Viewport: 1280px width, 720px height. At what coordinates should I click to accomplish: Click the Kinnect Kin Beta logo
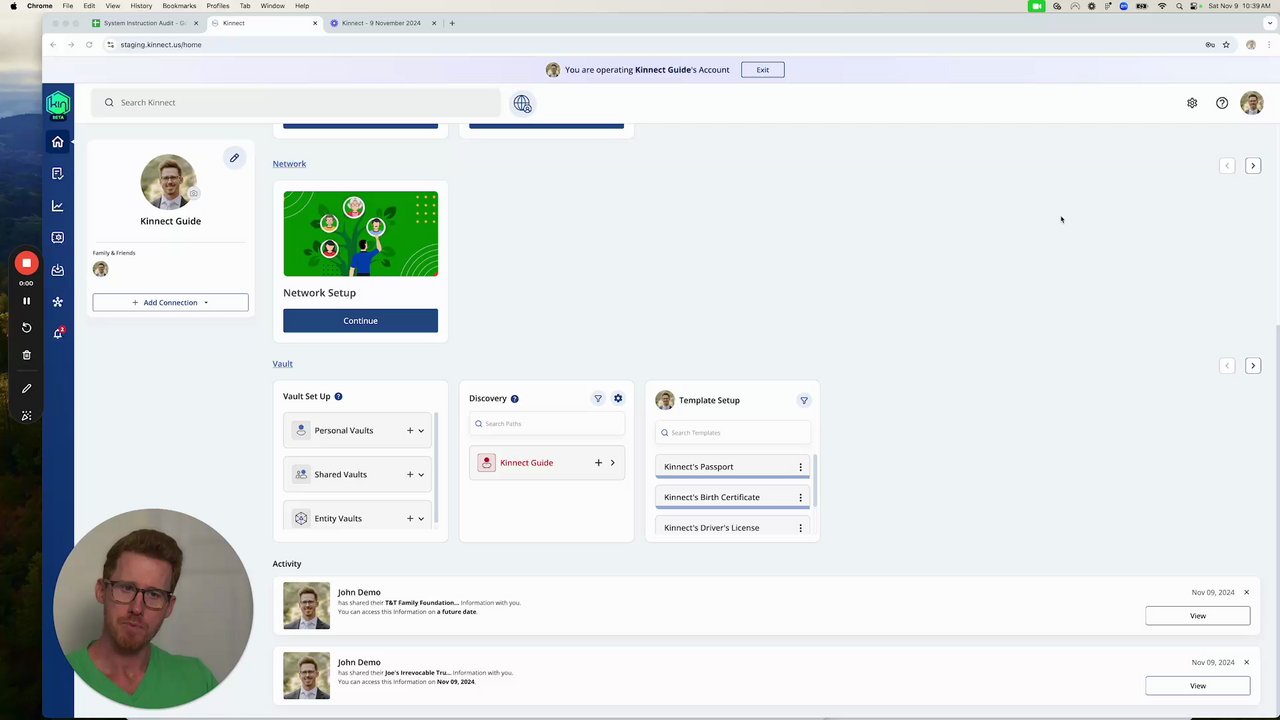pos(58,104)
